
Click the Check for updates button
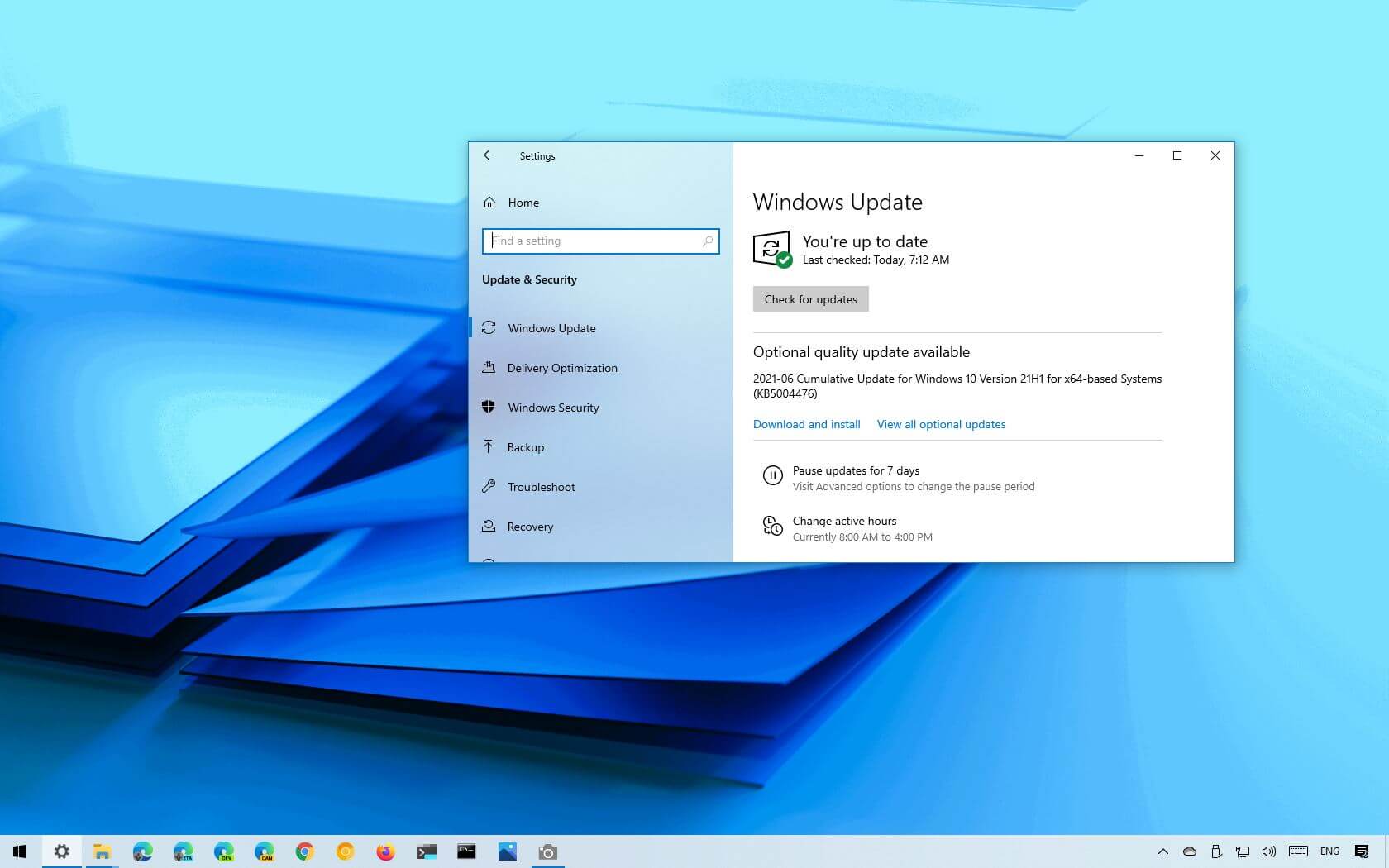pyautogui.click(x=810, y=298)
